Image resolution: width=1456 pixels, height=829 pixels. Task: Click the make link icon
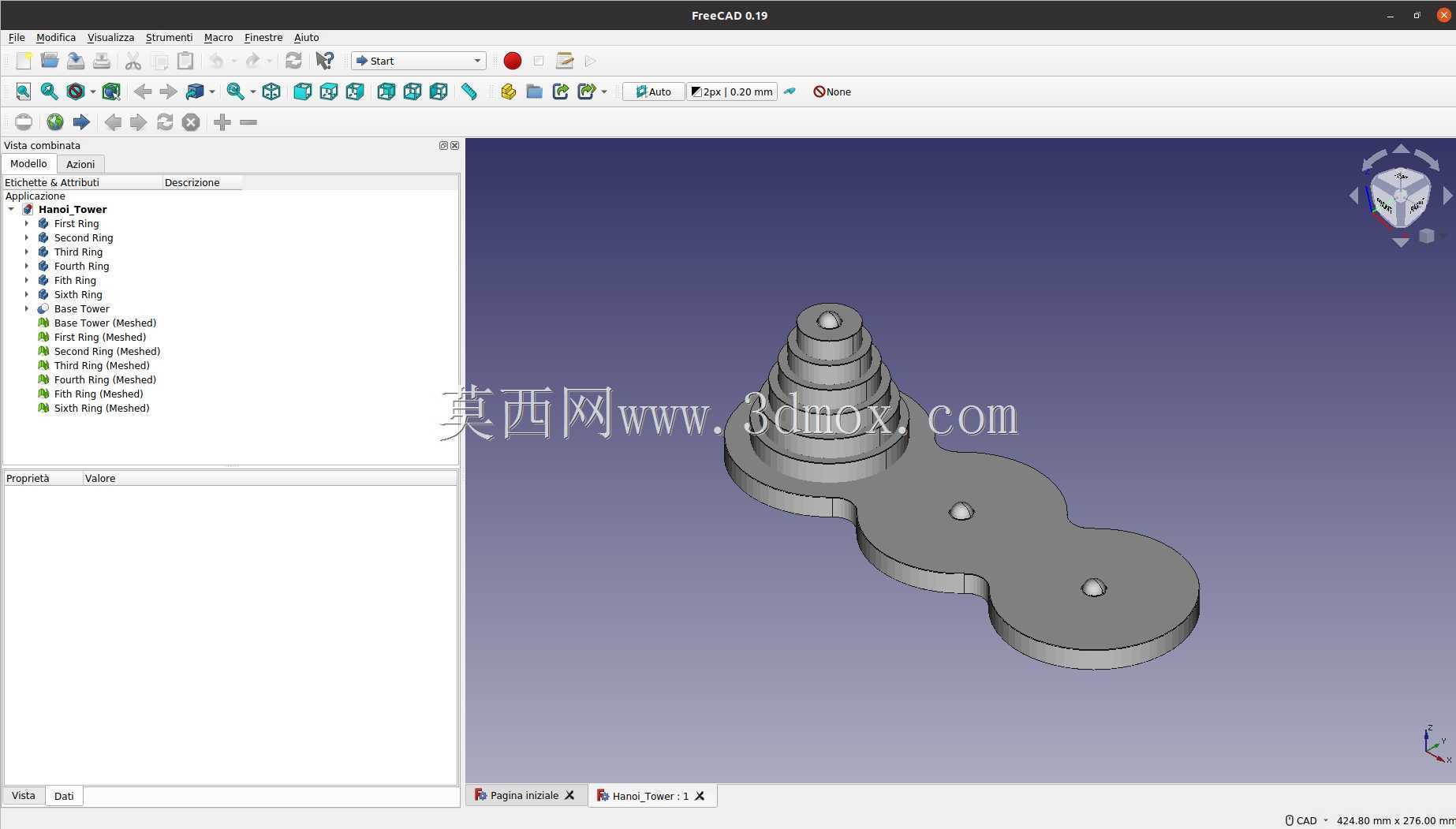561,91
